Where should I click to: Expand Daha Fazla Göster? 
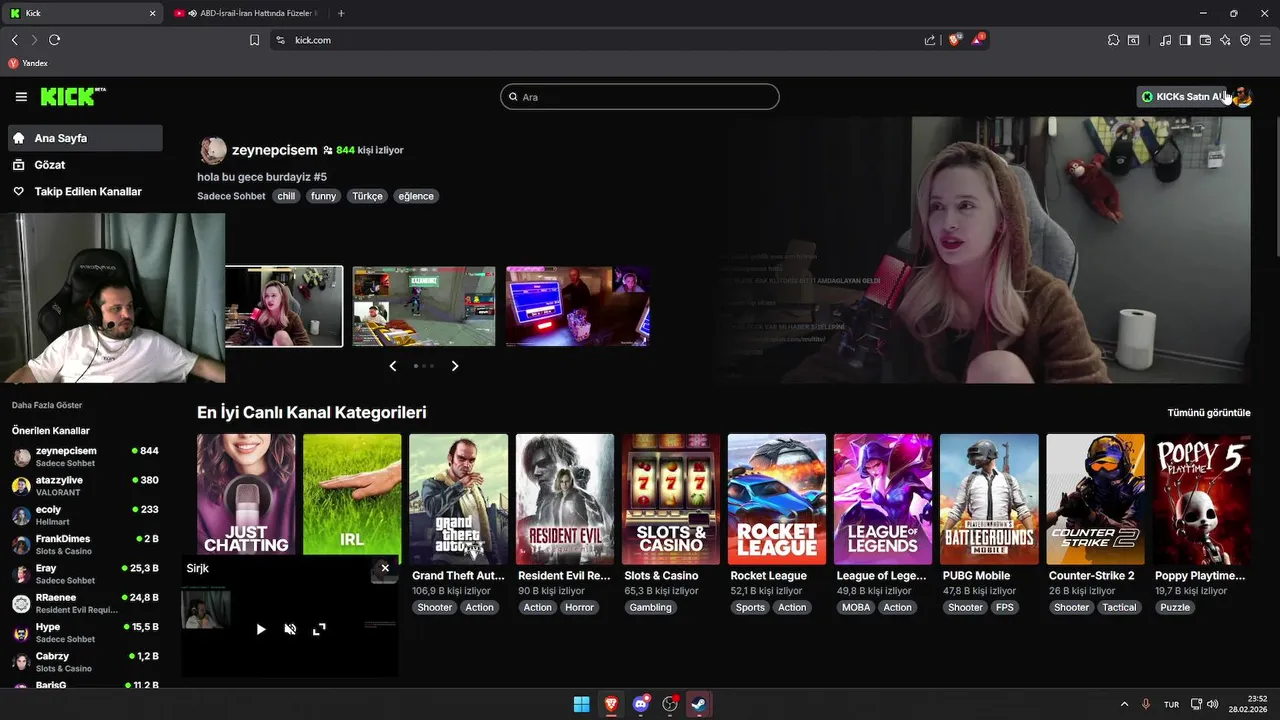tap(47, 405)
